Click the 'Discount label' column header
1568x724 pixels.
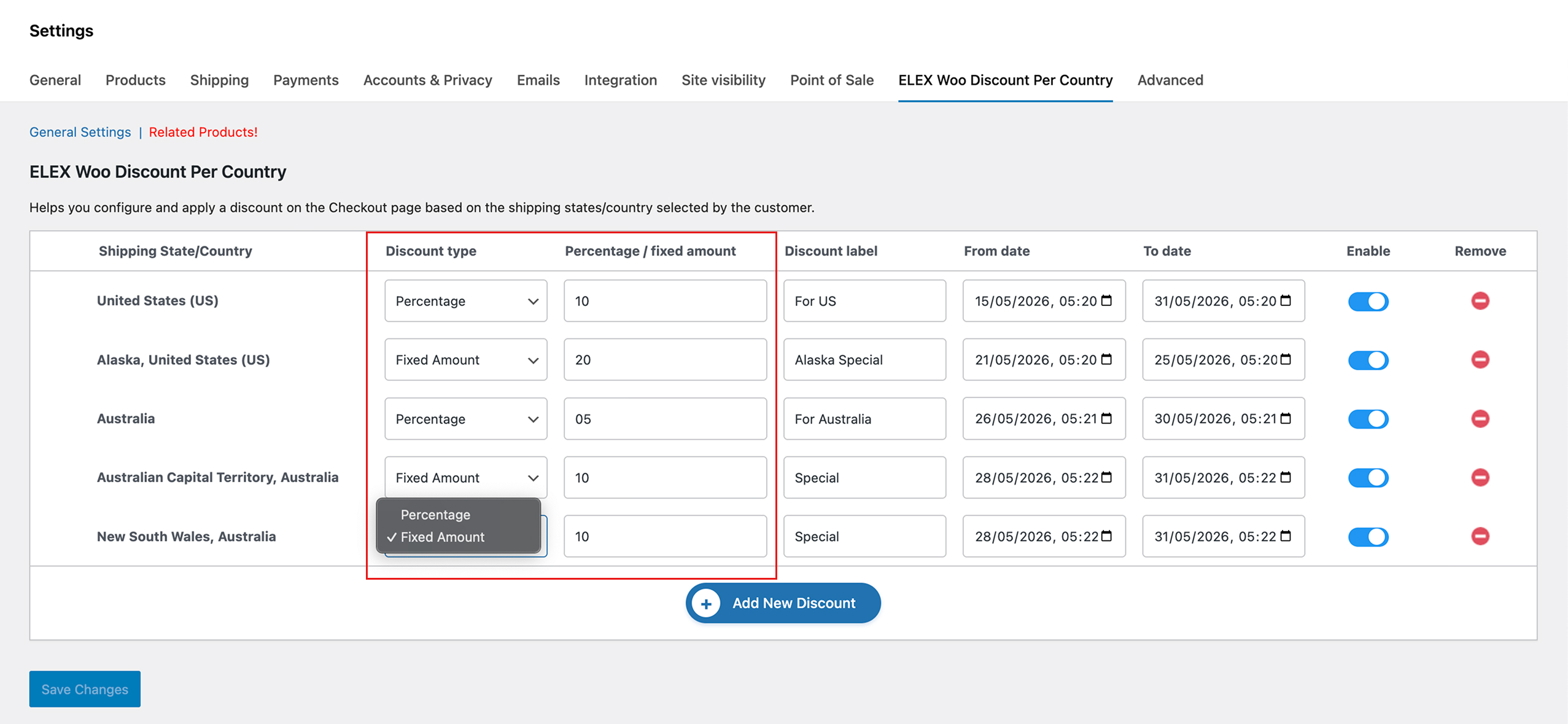coord(831,251)
